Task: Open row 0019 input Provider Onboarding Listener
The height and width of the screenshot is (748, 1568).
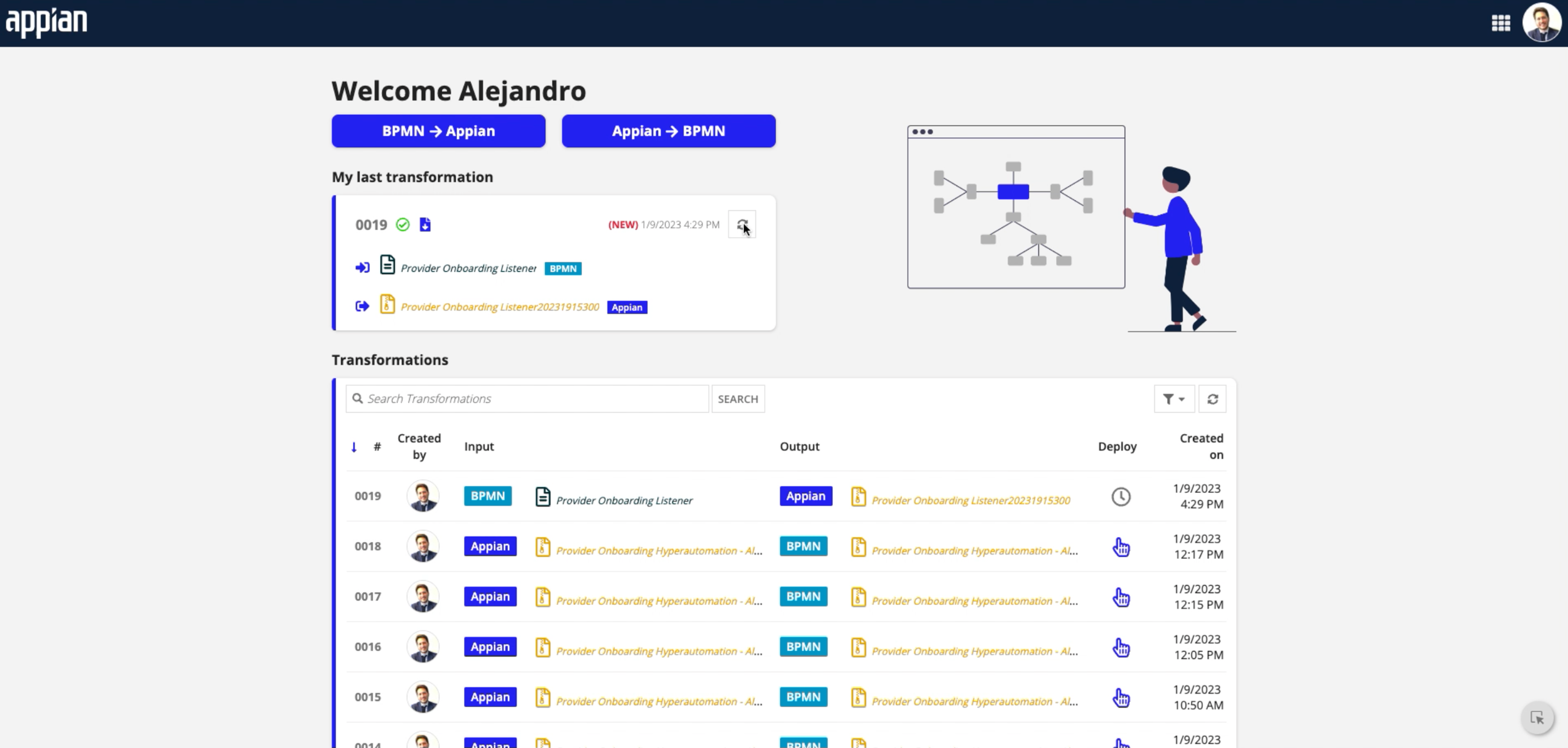Action: point(624,500)
